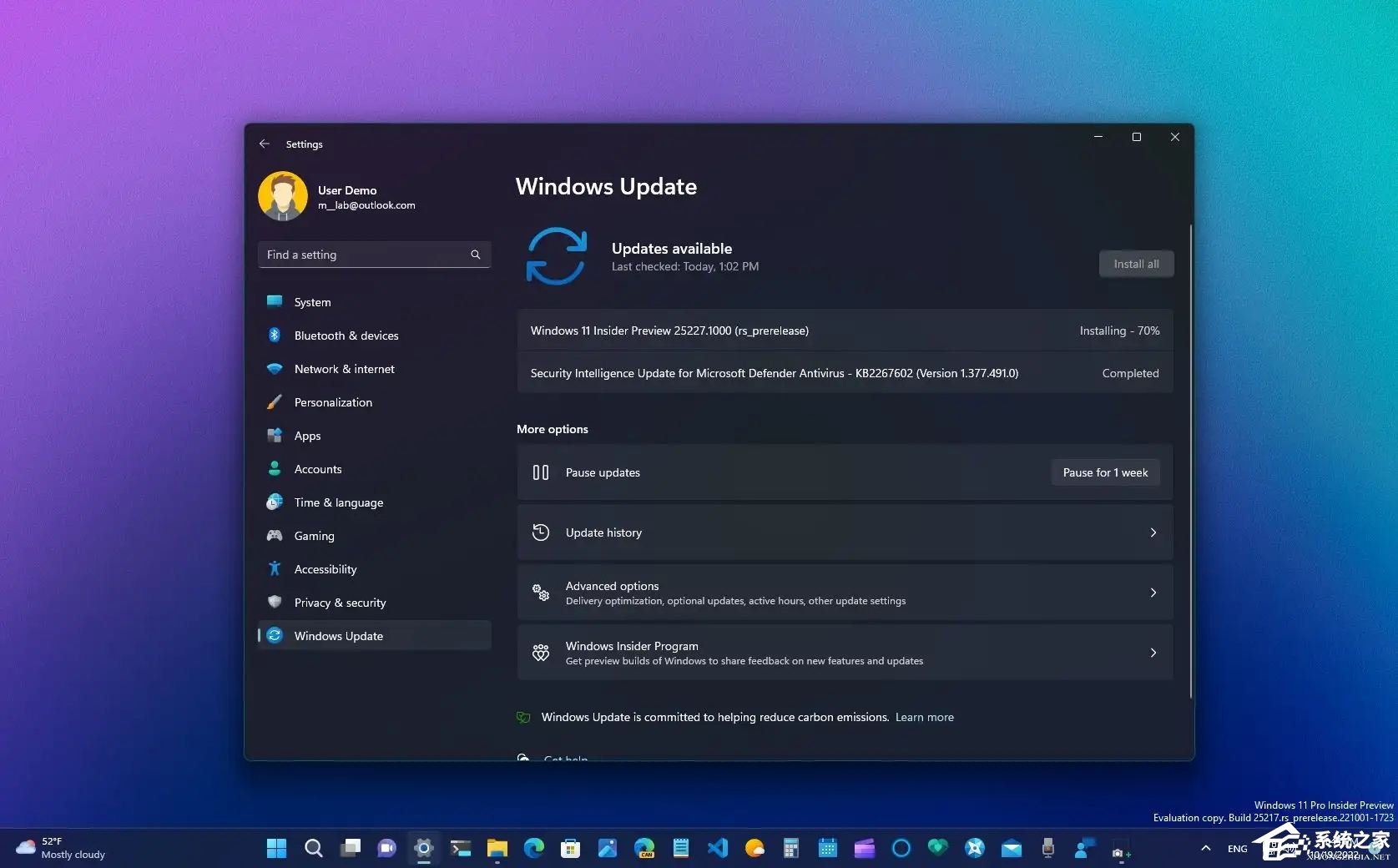Open the Photos app on the taskbar
Viewport: 1398px width, 868px height.
tap(607, 848)
